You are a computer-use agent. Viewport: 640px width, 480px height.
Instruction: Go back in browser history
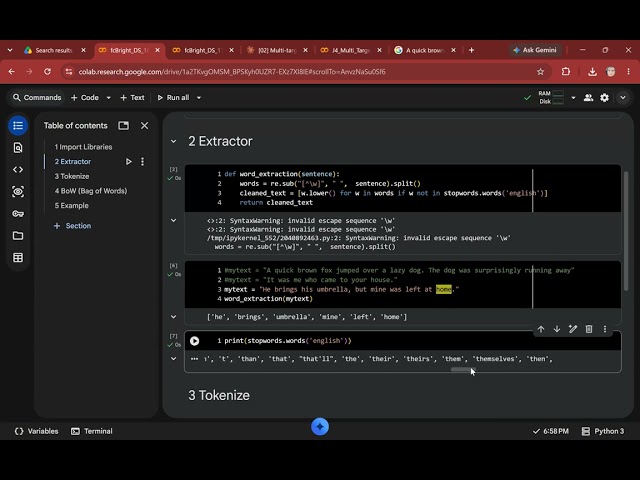11,72
